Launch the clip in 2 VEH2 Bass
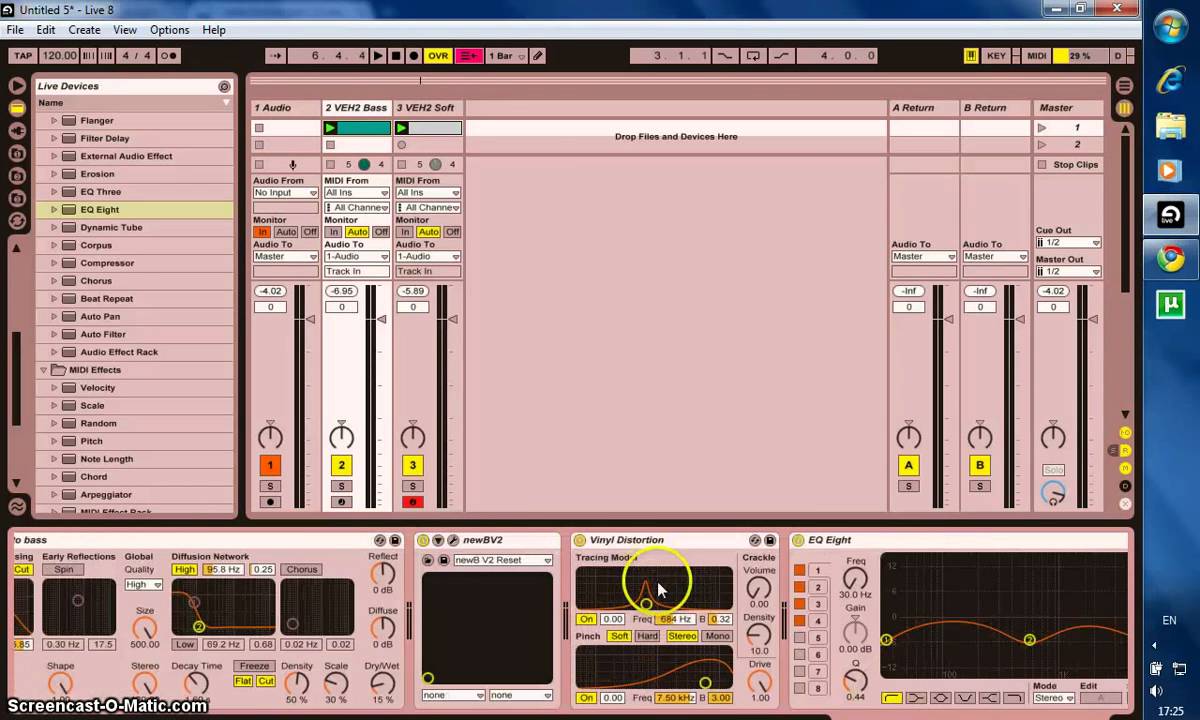 pyautogui.click(x=330, y=128)
